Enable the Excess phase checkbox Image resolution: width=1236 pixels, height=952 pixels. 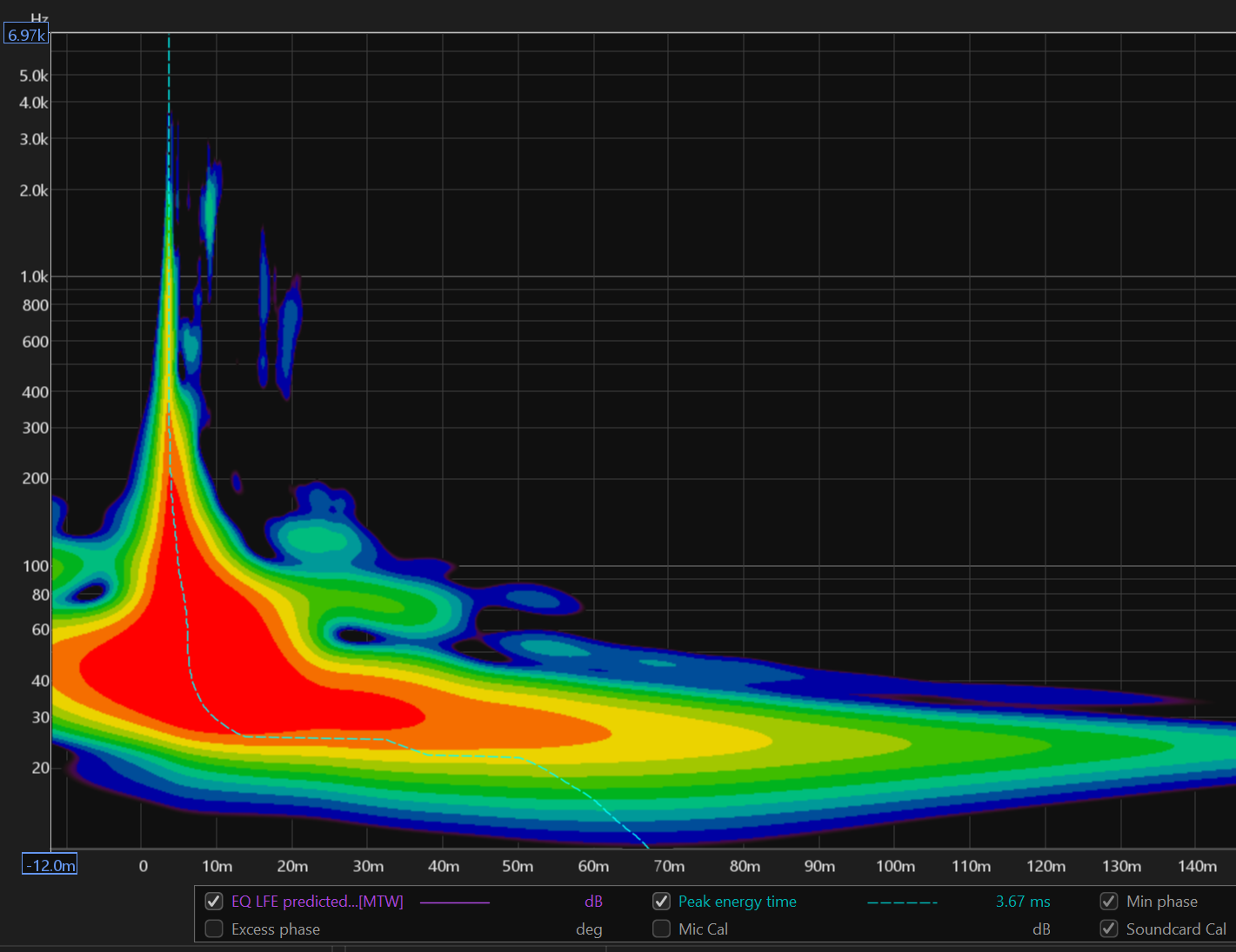click(214, 929)
